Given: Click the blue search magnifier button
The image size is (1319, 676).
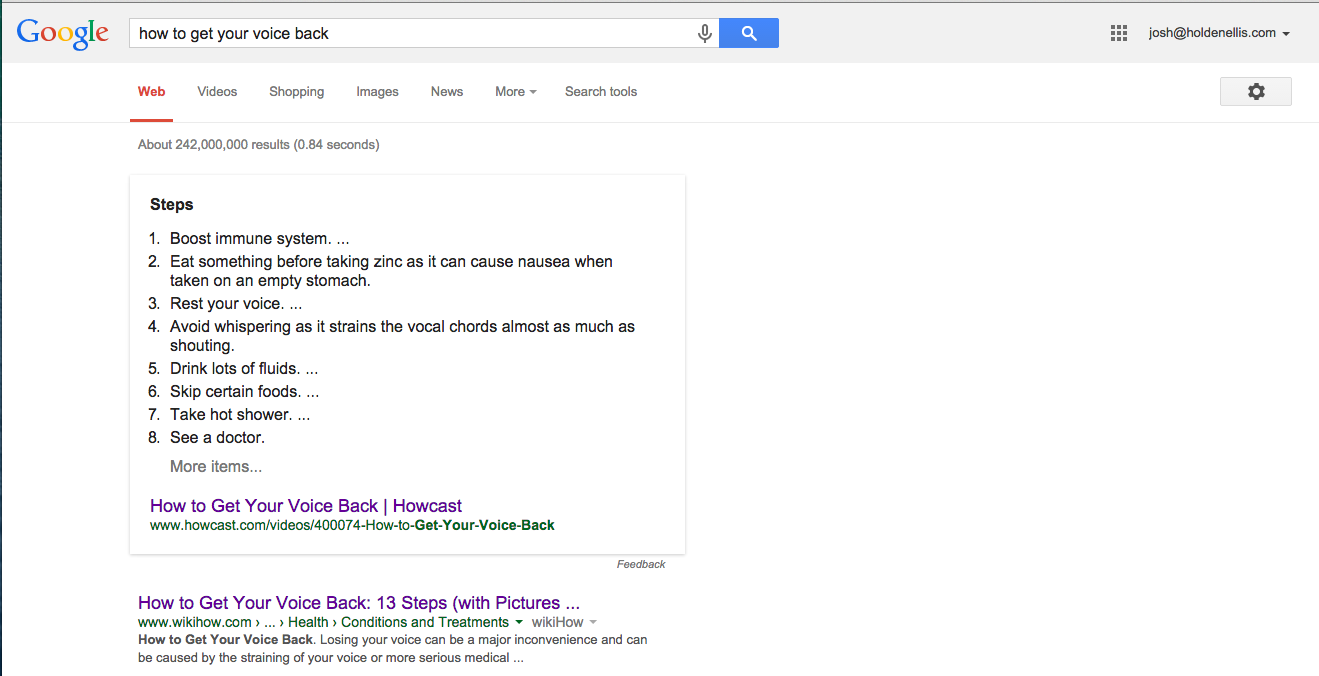Looking at the screenshot, I should click(x=749, y=33).
